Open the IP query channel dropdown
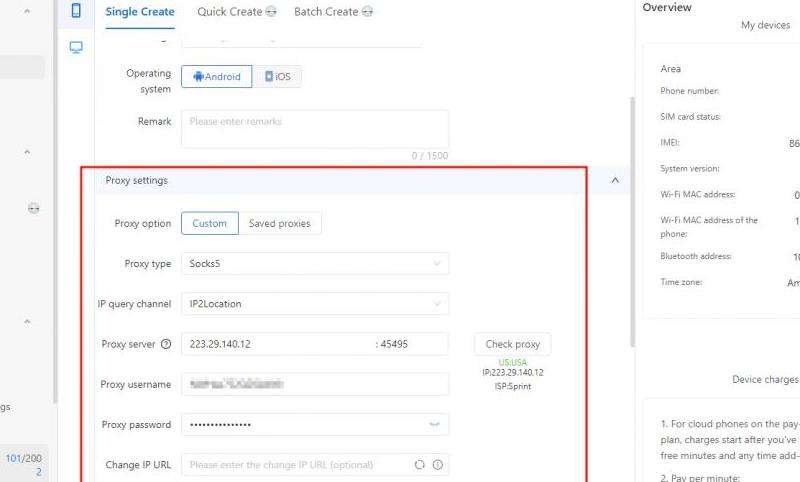The width and height of the screenshot is (800, 482). click(315, 304)
